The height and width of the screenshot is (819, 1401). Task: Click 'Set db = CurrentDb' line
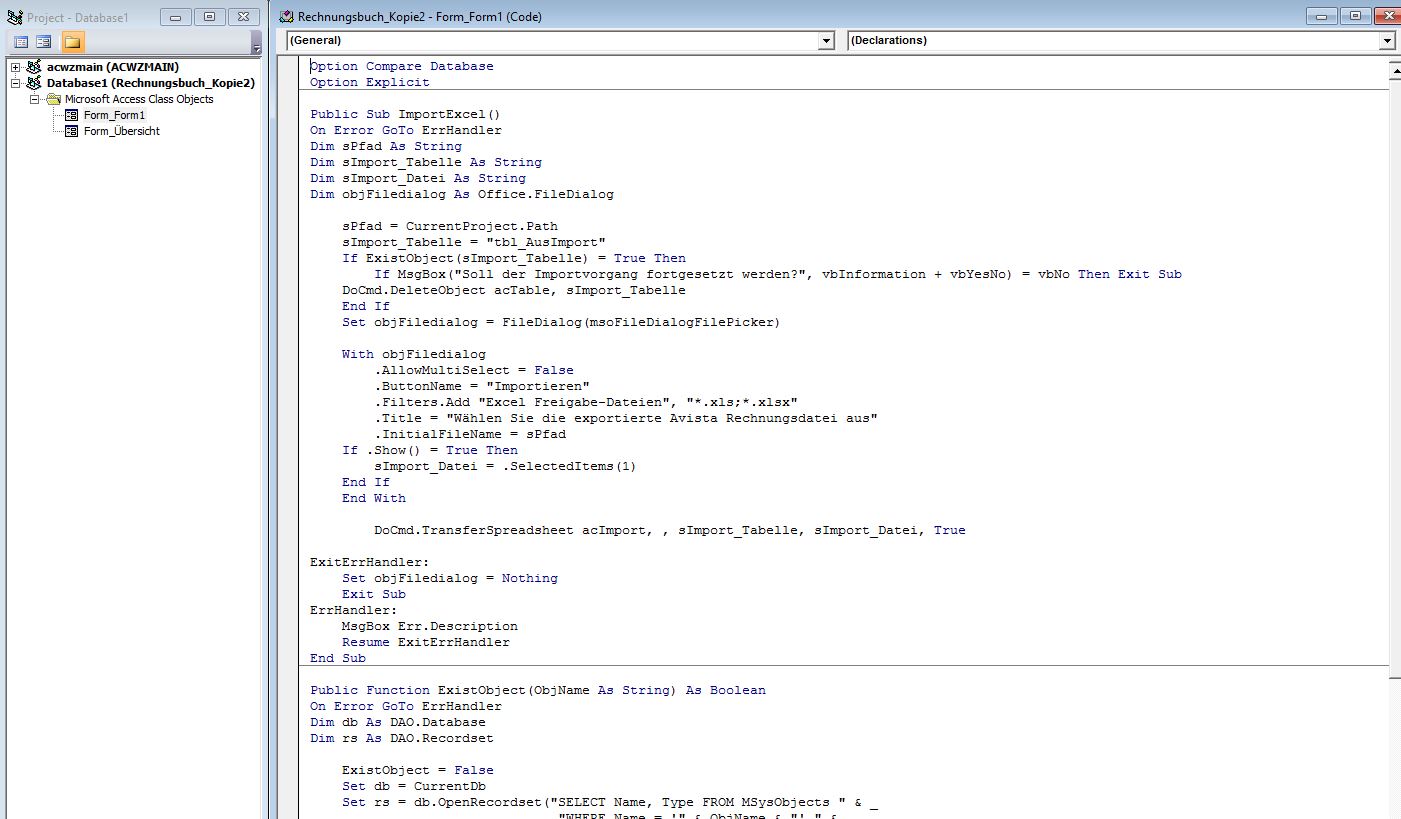pyautogui.click(x=414, y=786)
